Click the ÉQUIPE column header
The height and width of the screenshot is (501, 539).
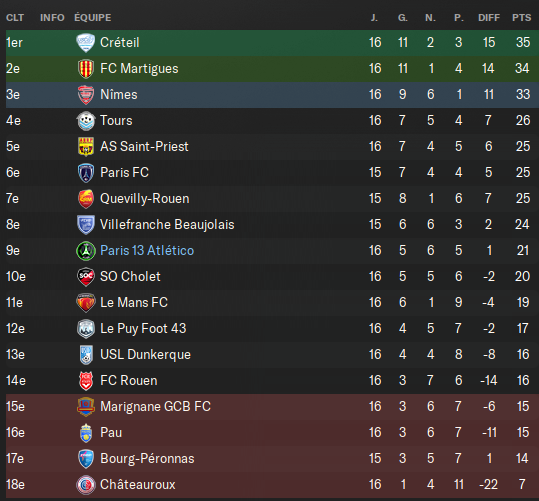pyautogui.click(x=93, y=18)
